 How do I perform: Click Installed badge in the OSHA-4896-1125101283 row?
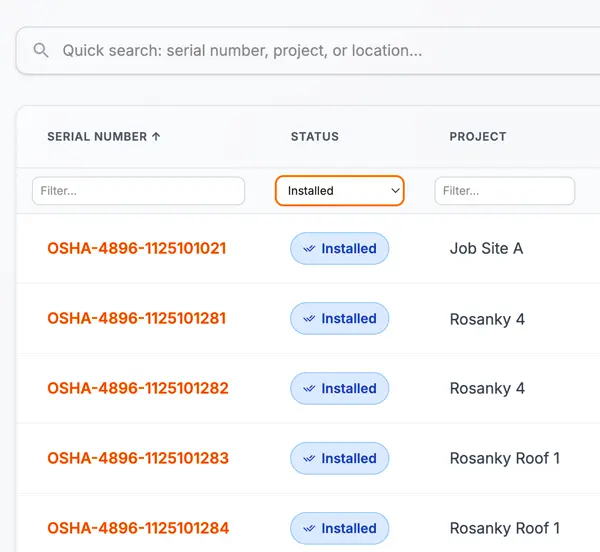339,459
